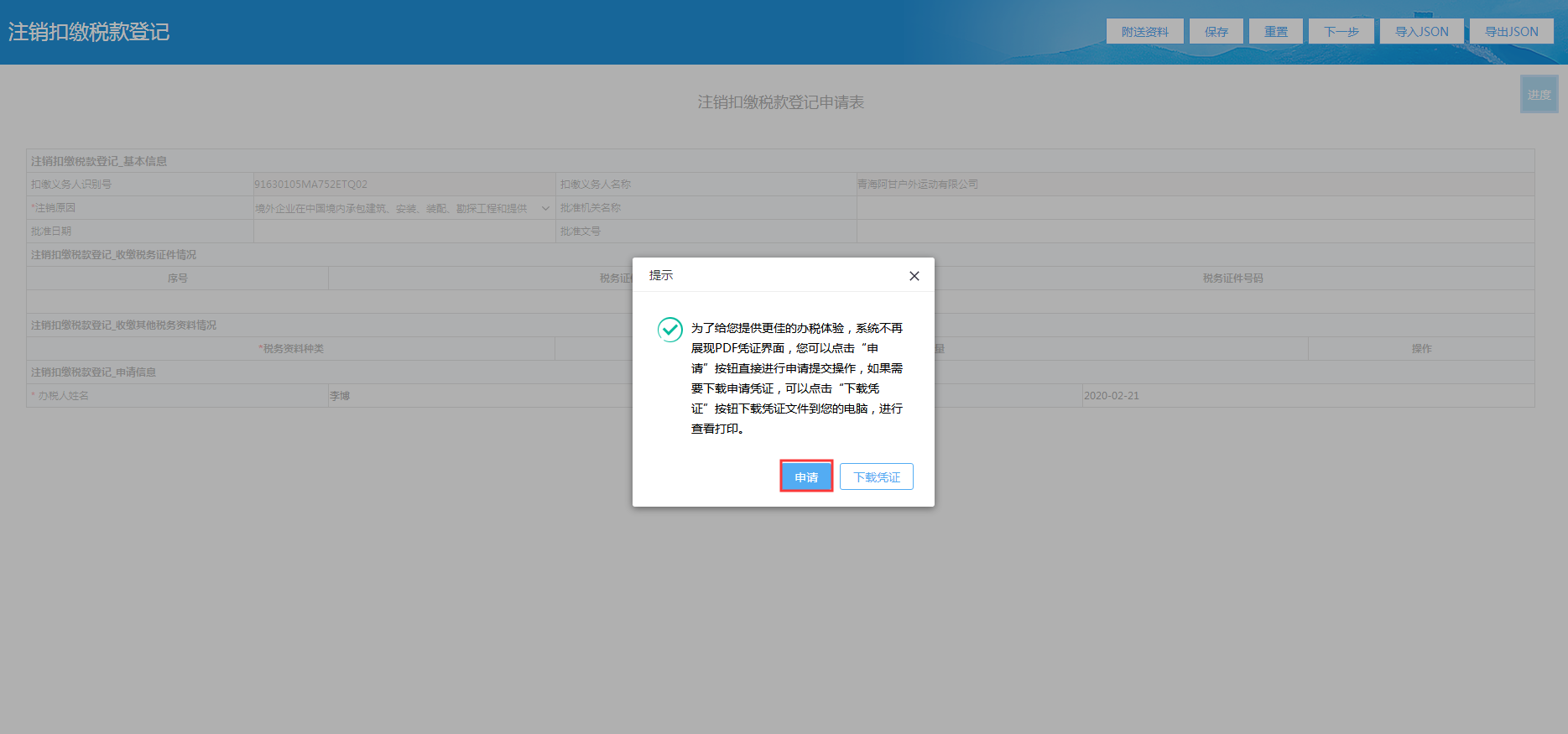The image size is (1568, 734).
Task: Click the 下载凭证 button
Action: click(x=877, y=476)
